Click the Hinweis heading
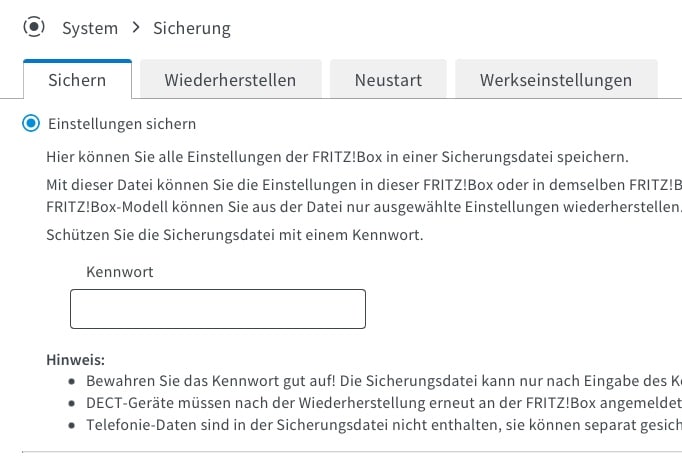Viewport: 682px width, 468px height. pyautogui.click(x=76, y=360)
